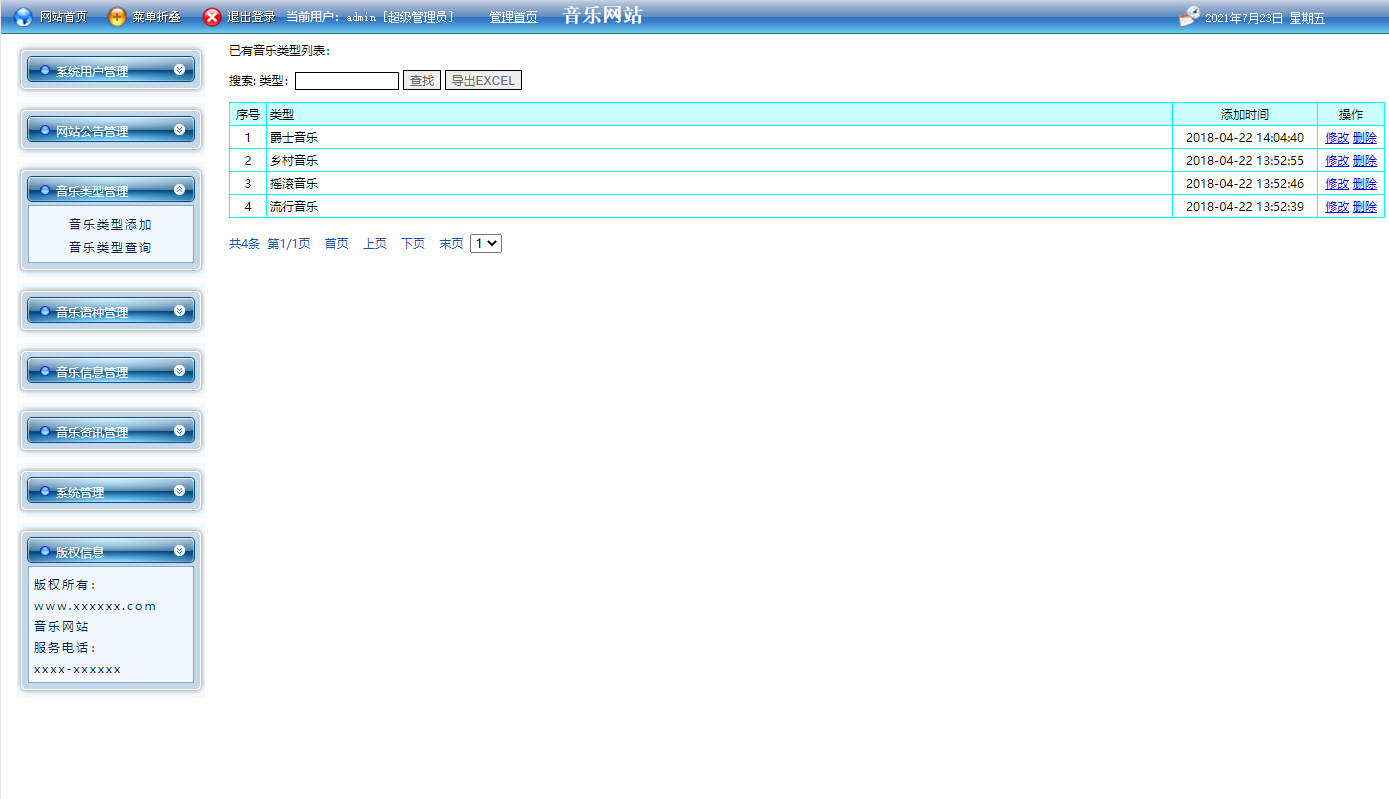Viewport: 1389px width, 799px height.
Task: Focus the 类型 search input field
Action: [347, 81]
